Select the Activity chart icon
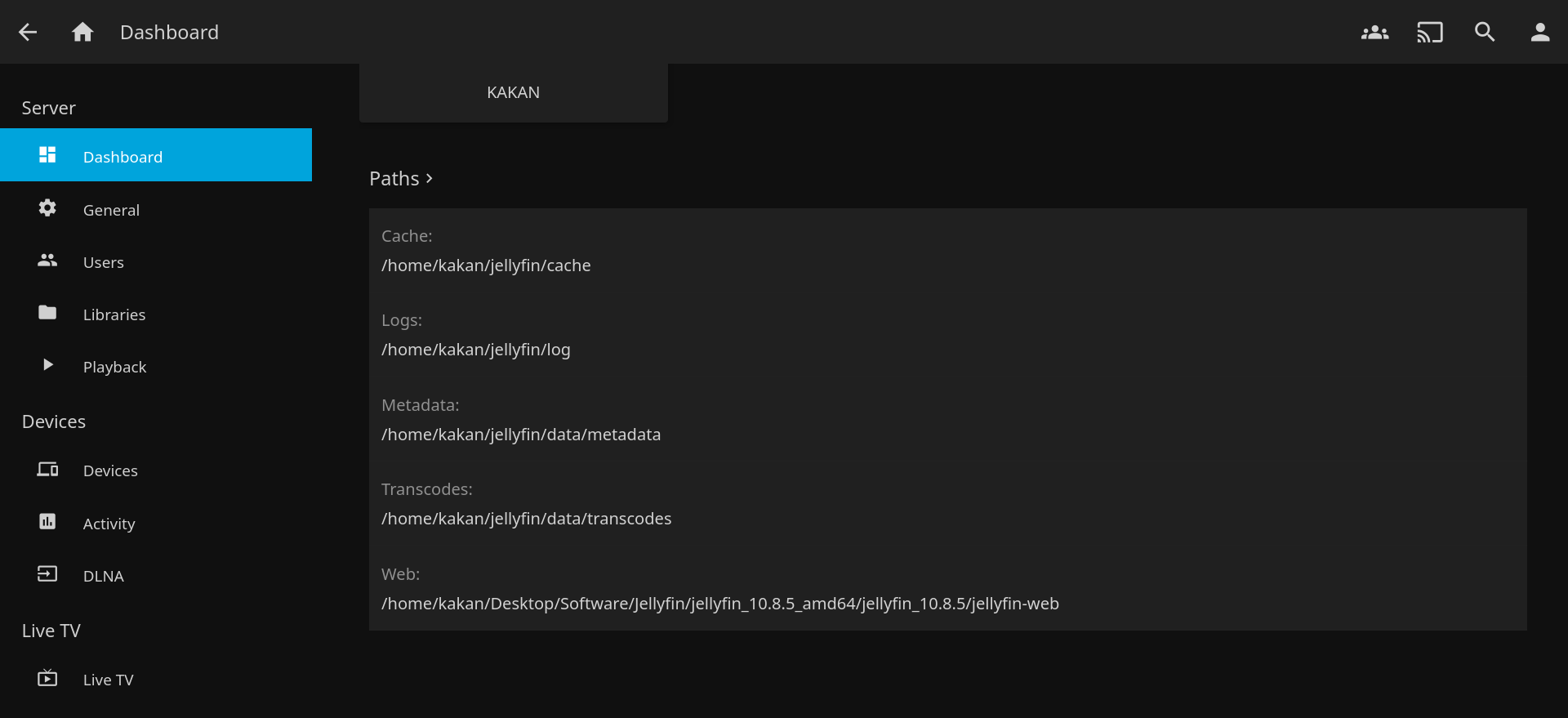The height and width of the screenshot is (718, 1568). point(47,522)
